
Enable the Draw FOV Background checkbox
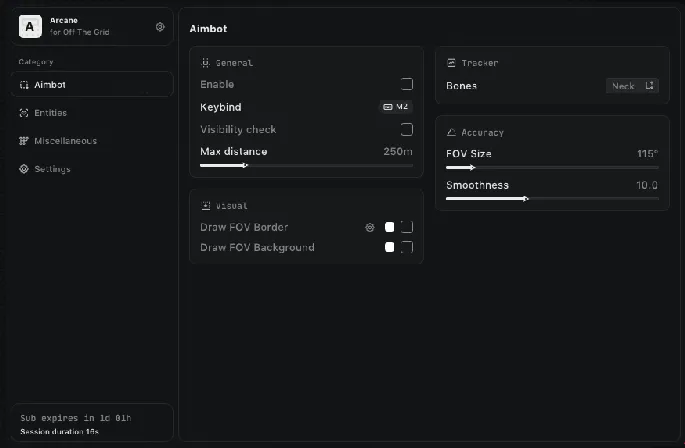click(x=406, y=247)
